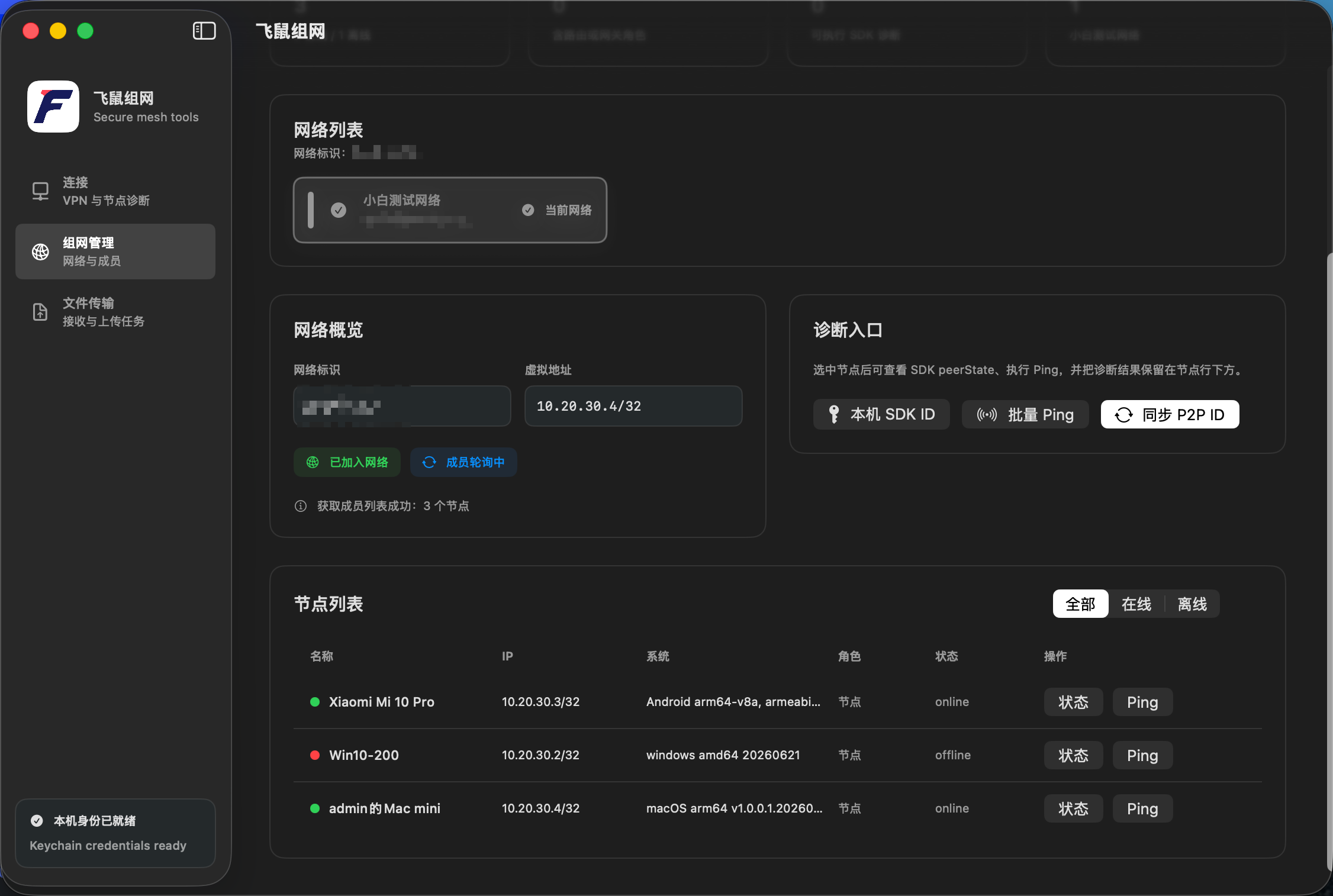The image size is (1333, 896).
Task: Switch node filter to 在线
Action: [1136, 604]
